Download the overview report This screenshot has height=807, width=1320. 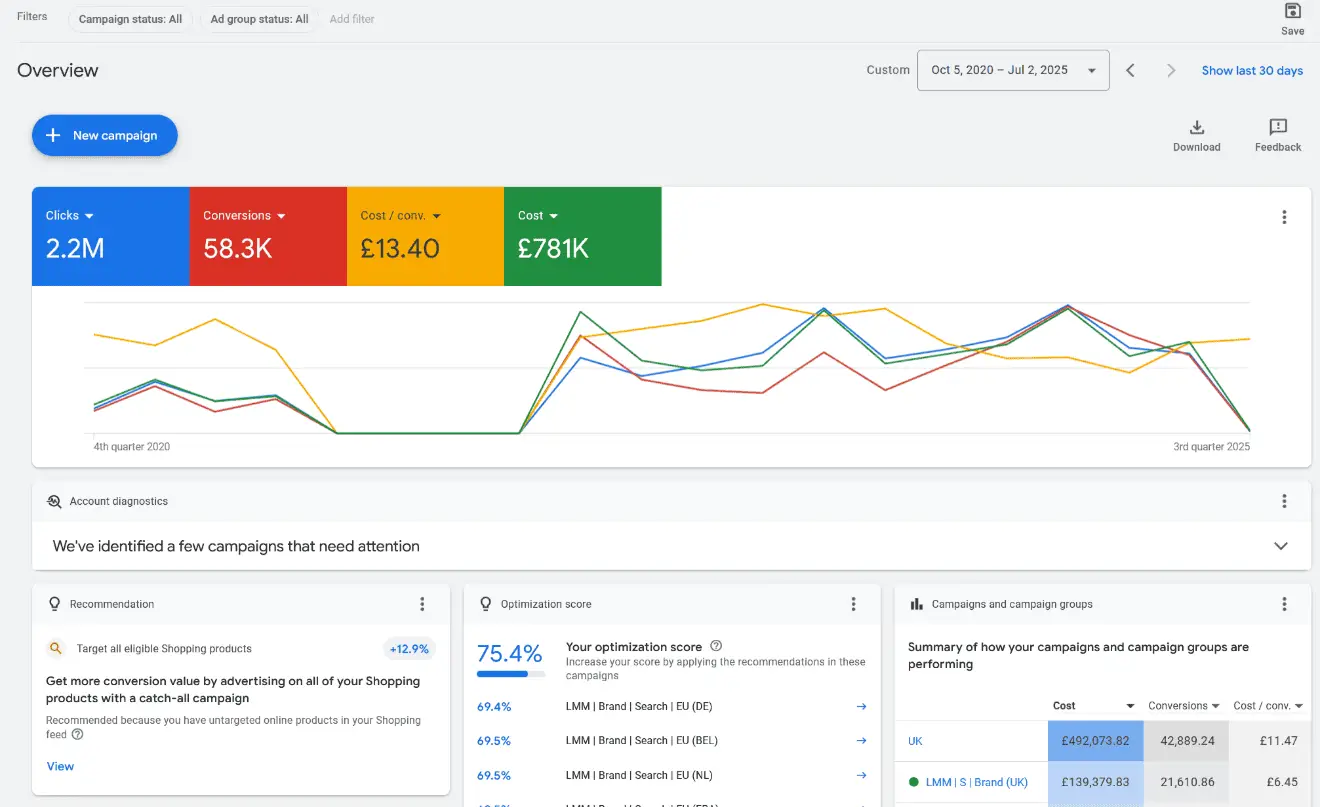pyautogui.click(x=1196, y=128)
